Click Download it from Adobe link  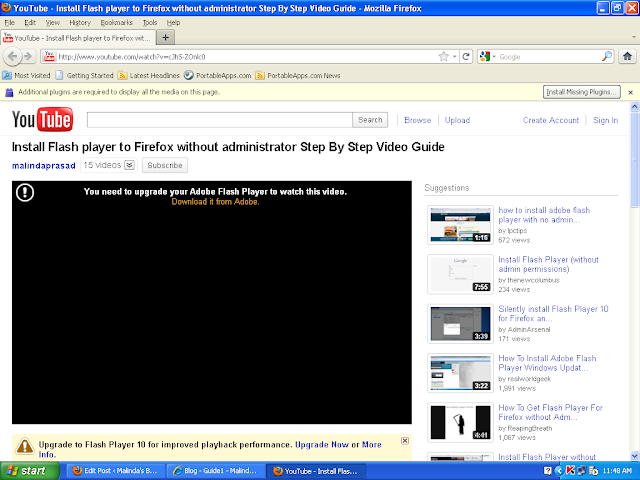tap(216, 202)
